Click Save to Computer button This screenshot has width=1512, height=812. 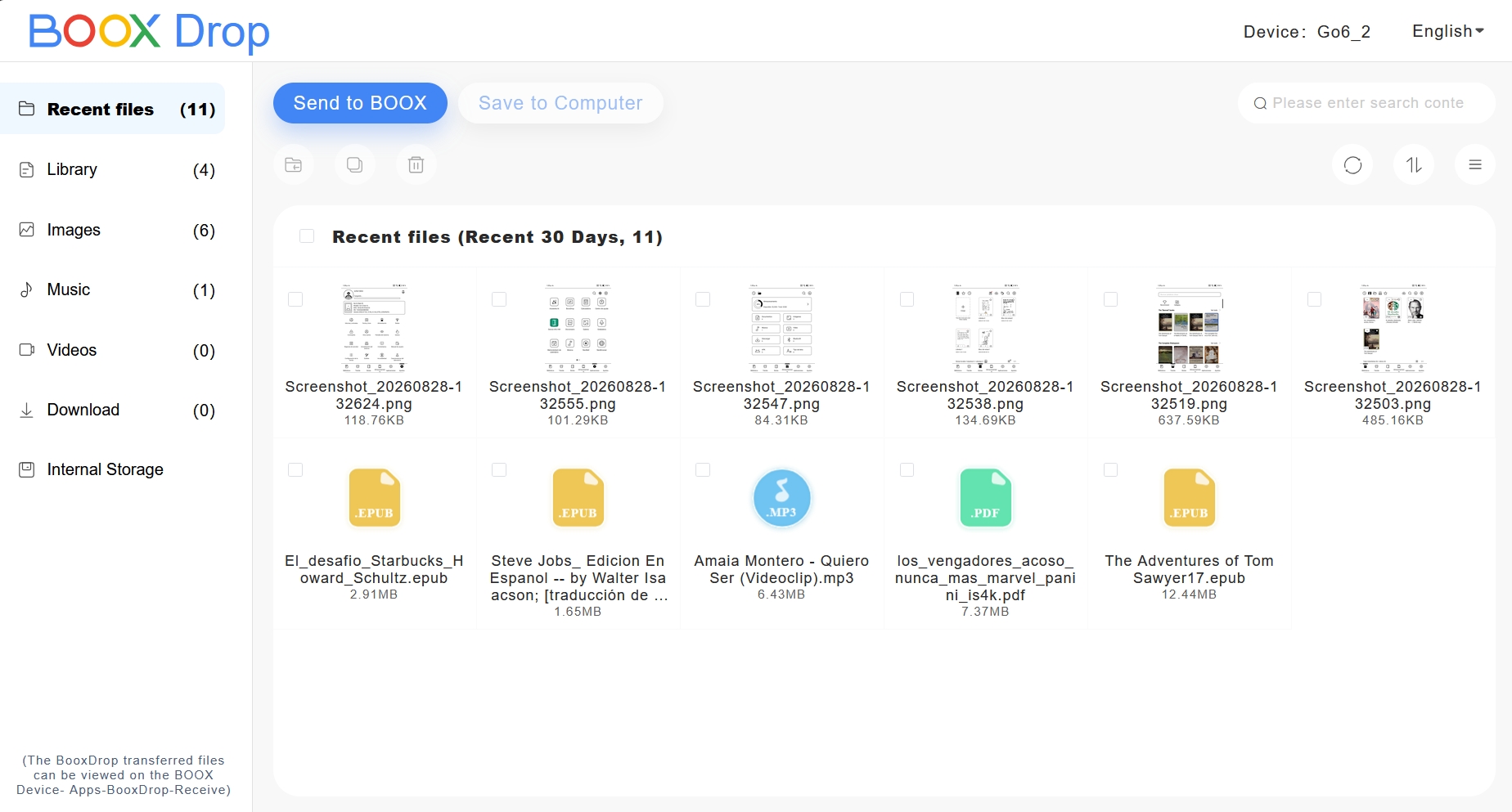pyautogui.click(x=560, y=103)
